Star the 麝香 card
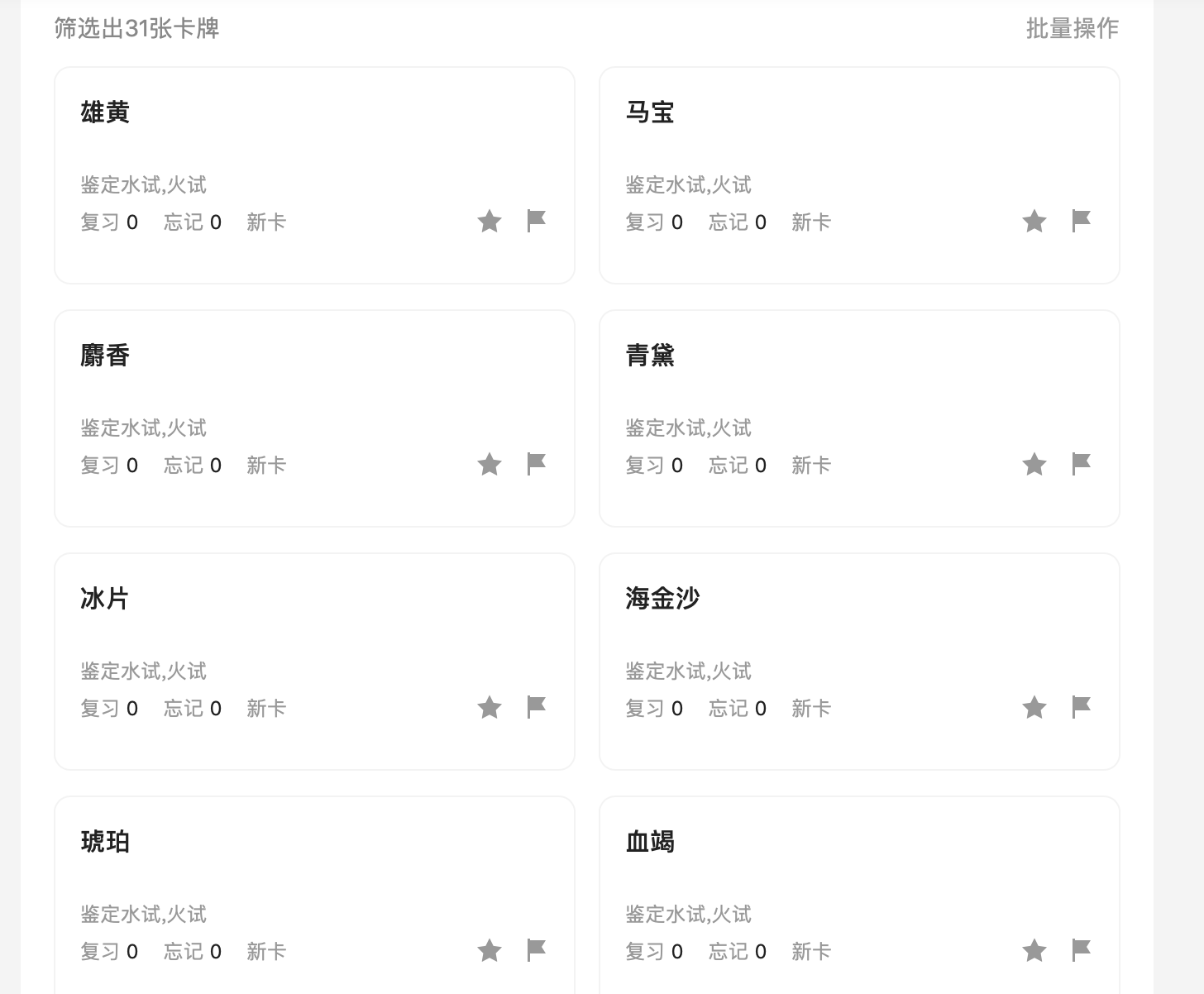Image resolution: width=1204 pixels, height=994 pixels. (490, 465)
